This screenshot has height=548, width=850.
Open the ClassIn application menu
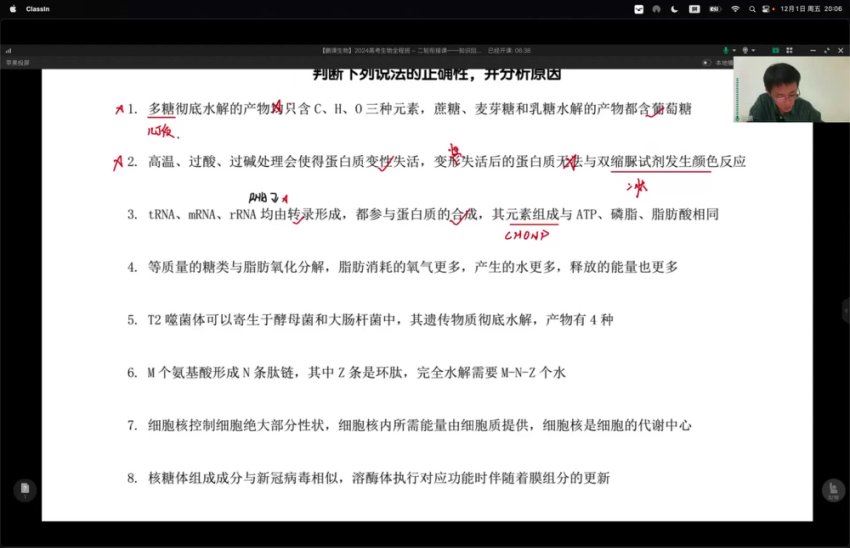[x=37, y=9]
